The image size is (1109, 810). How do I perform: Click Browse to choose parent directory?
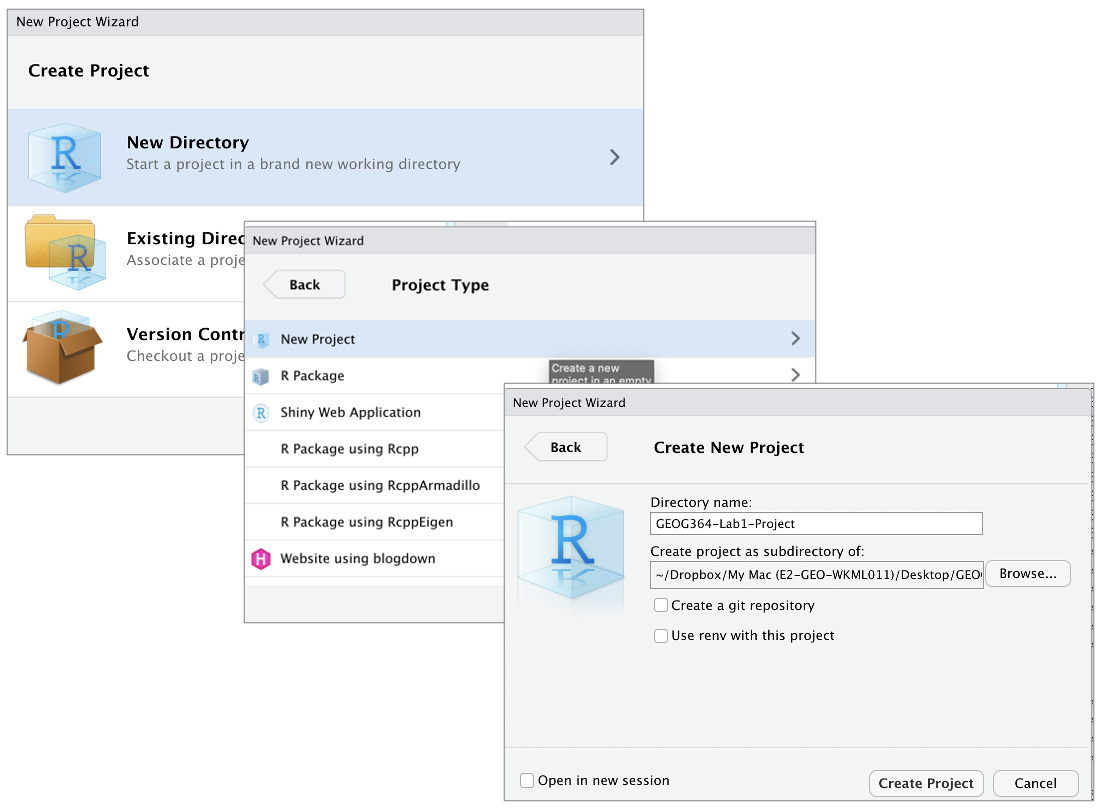coord(1027,574)
